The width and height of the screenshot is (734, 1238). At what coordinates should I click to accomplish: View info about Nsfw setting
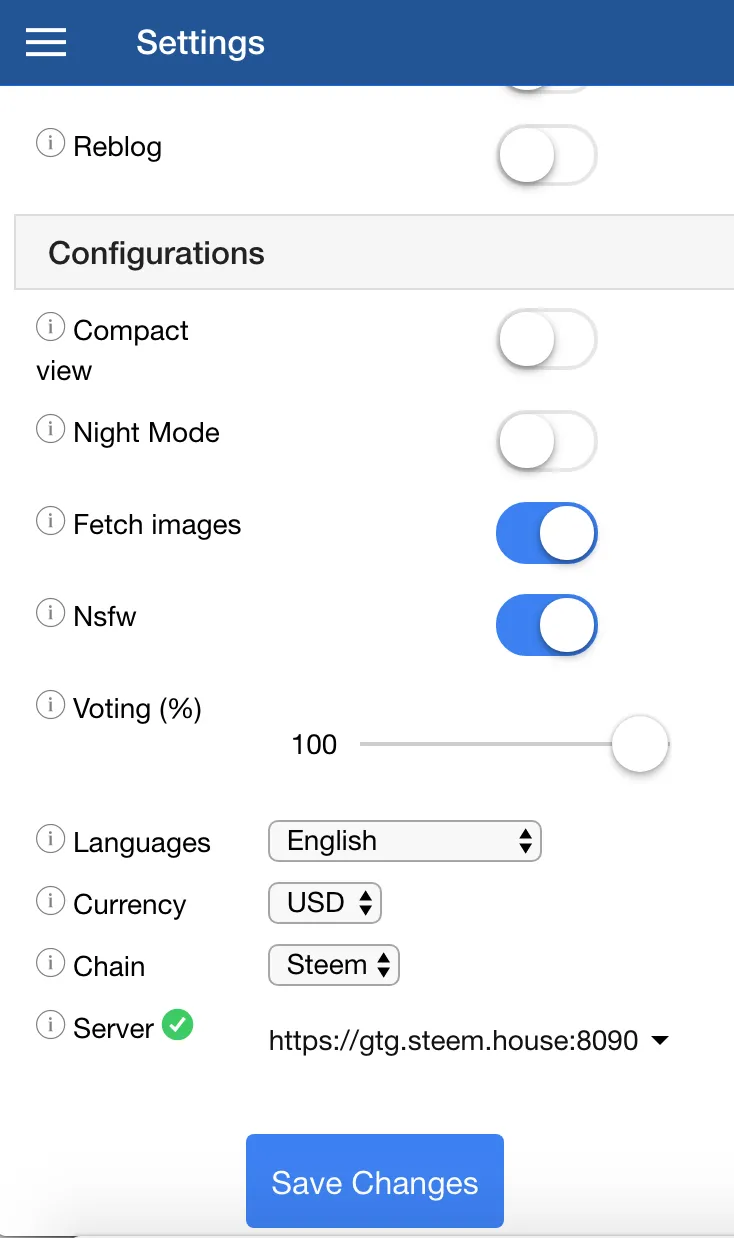point(50,613)
